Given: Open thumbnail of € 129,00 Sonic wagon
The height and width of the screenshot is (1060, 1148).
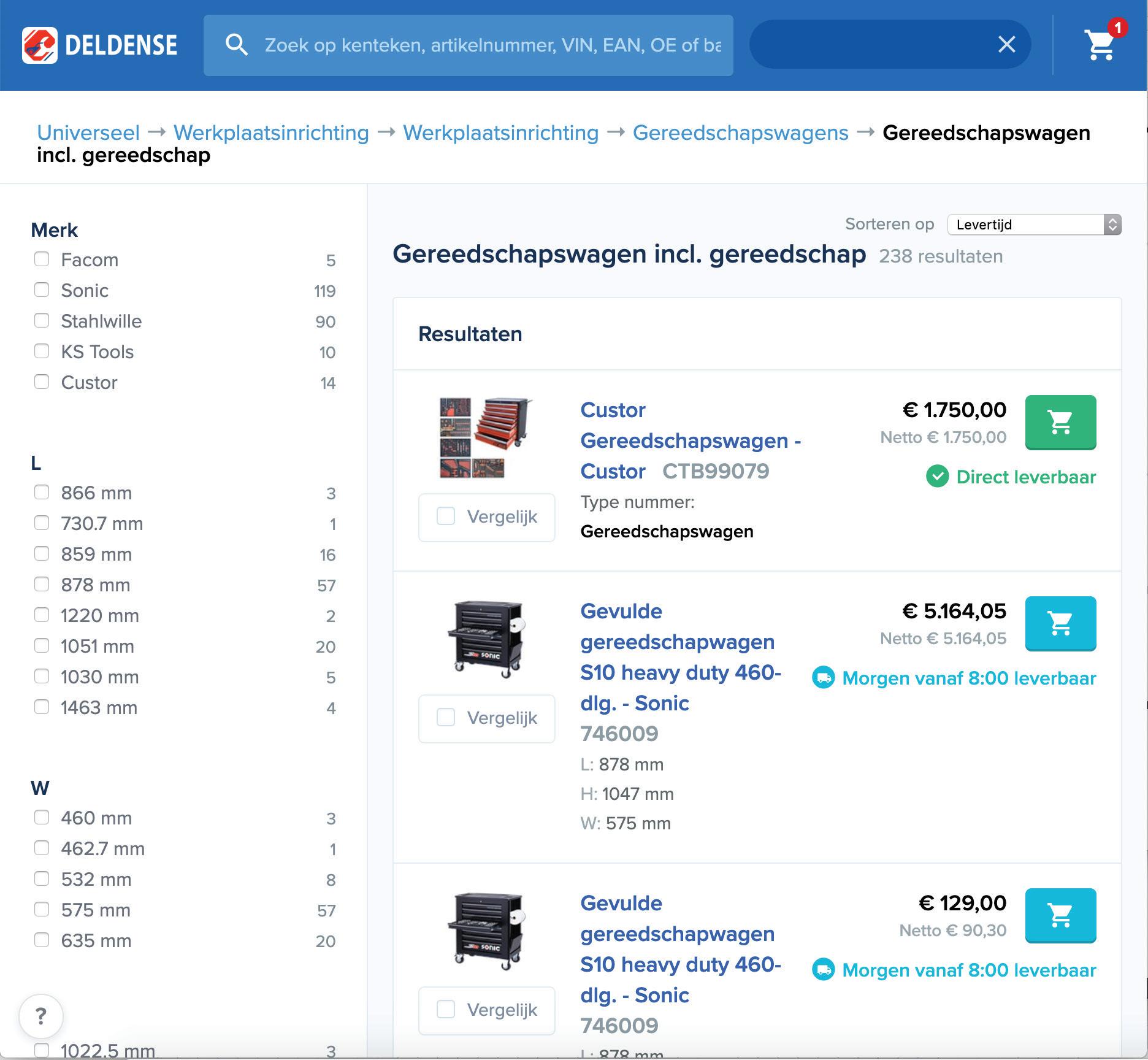Looking at the screenshot, I should [487, 931].
